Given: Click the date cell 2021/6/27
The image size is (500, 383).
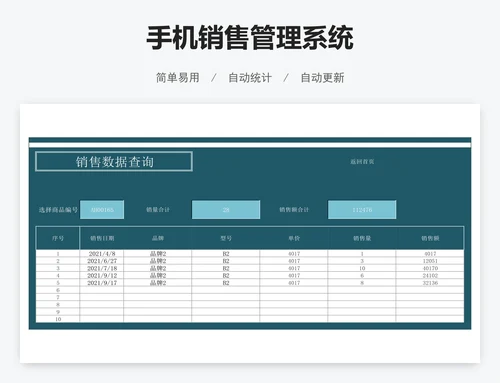Looking at the screenshot, I should click(x=102, y=261).
